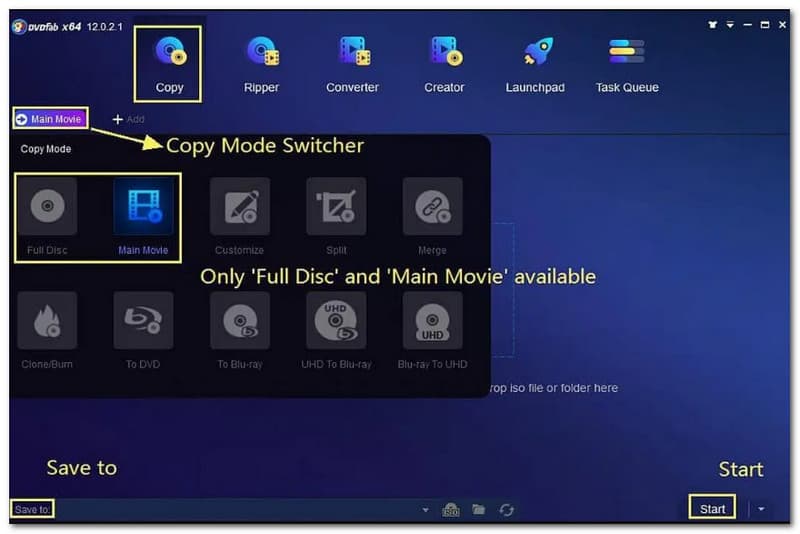Open the Creator module
800x534 pixels.
[x=444, y=64]
